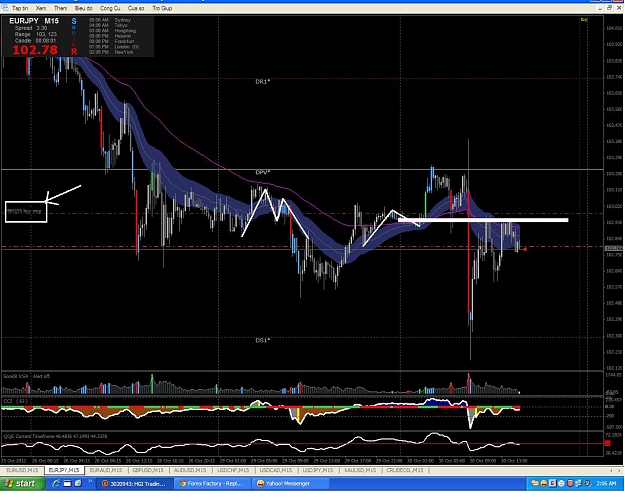Click the Spread 3.30 readout
The height and width of the screenshot is (500, 625).
click(x=31, y=28)
